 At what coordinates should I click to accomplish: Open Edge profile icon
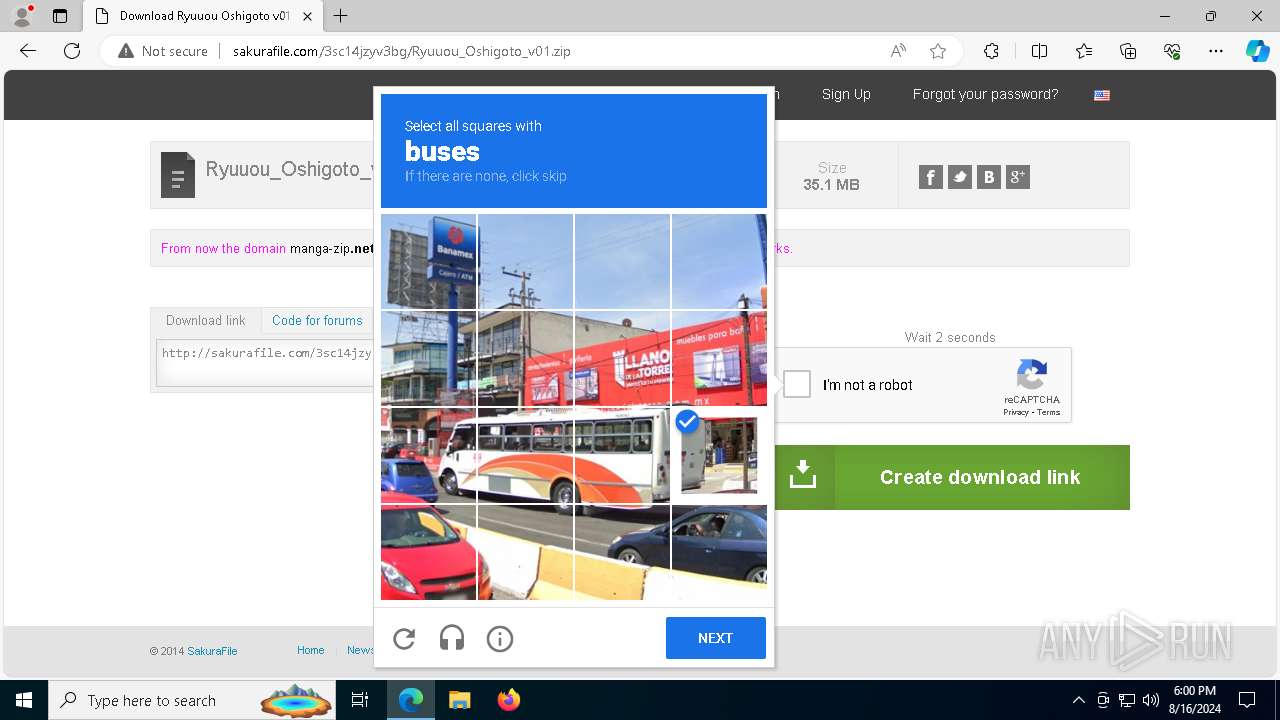point(22,16)
